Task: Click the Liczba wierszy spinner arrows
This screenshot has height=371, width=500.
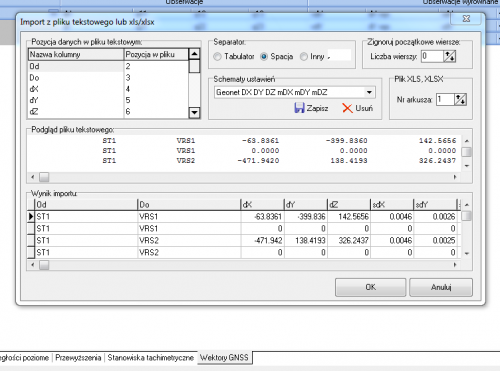Action: (x=449, y=56)
